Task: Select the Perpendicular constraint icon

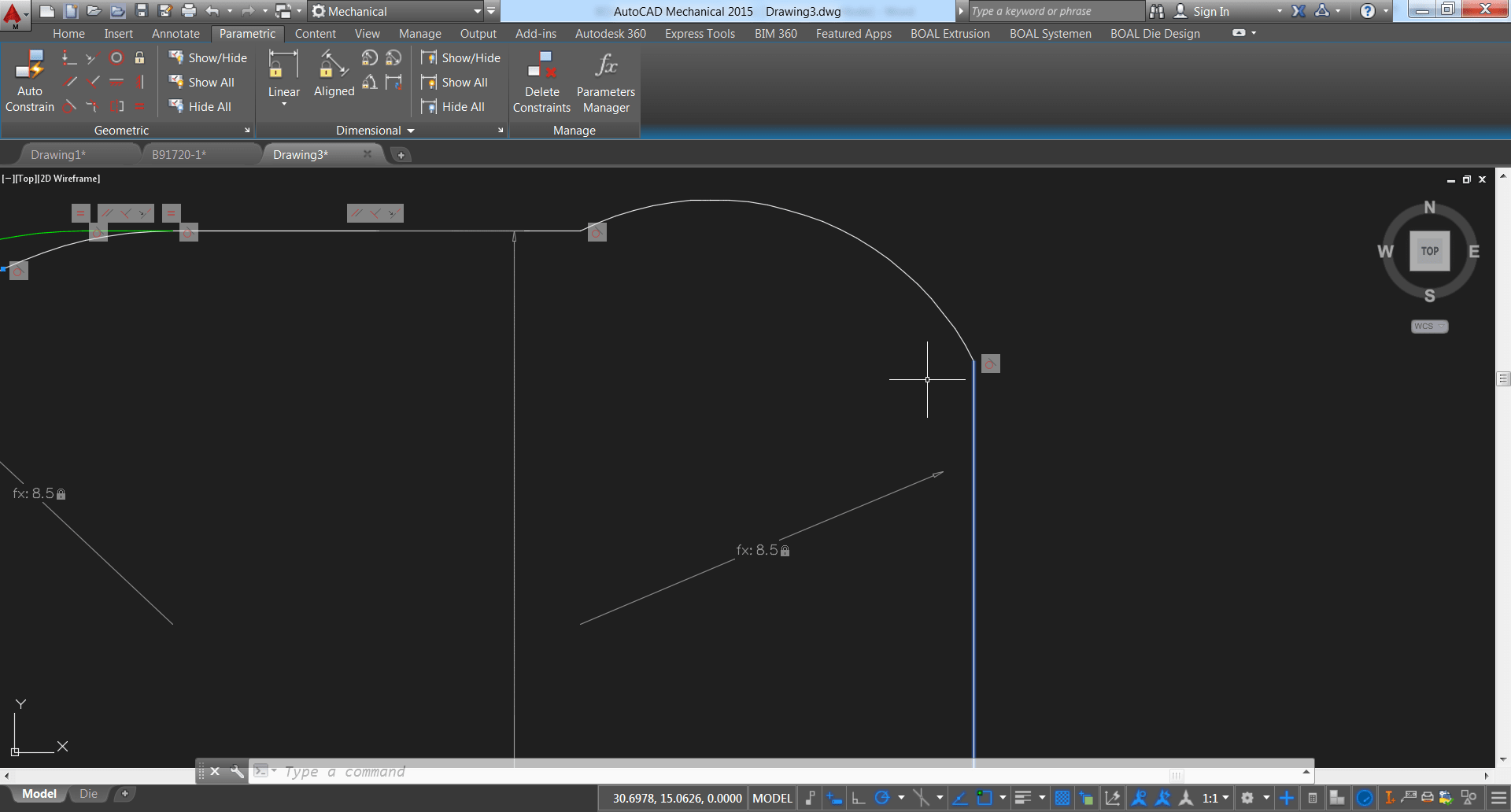Action: point(93,82)
